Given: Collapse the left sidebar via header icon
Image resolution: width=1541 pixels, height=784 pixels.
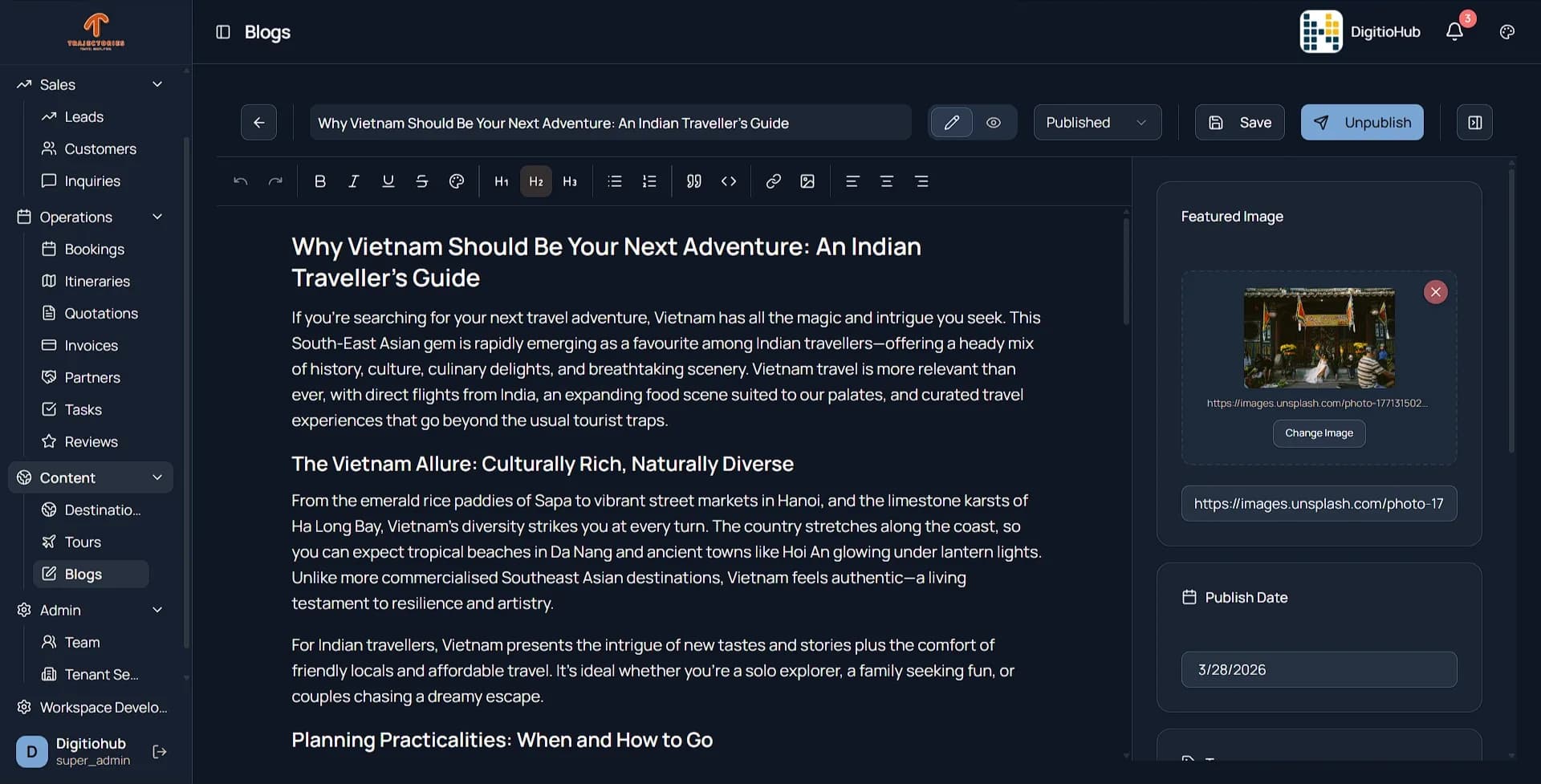Looking at the screenshot, I should (x=223, y=32).
